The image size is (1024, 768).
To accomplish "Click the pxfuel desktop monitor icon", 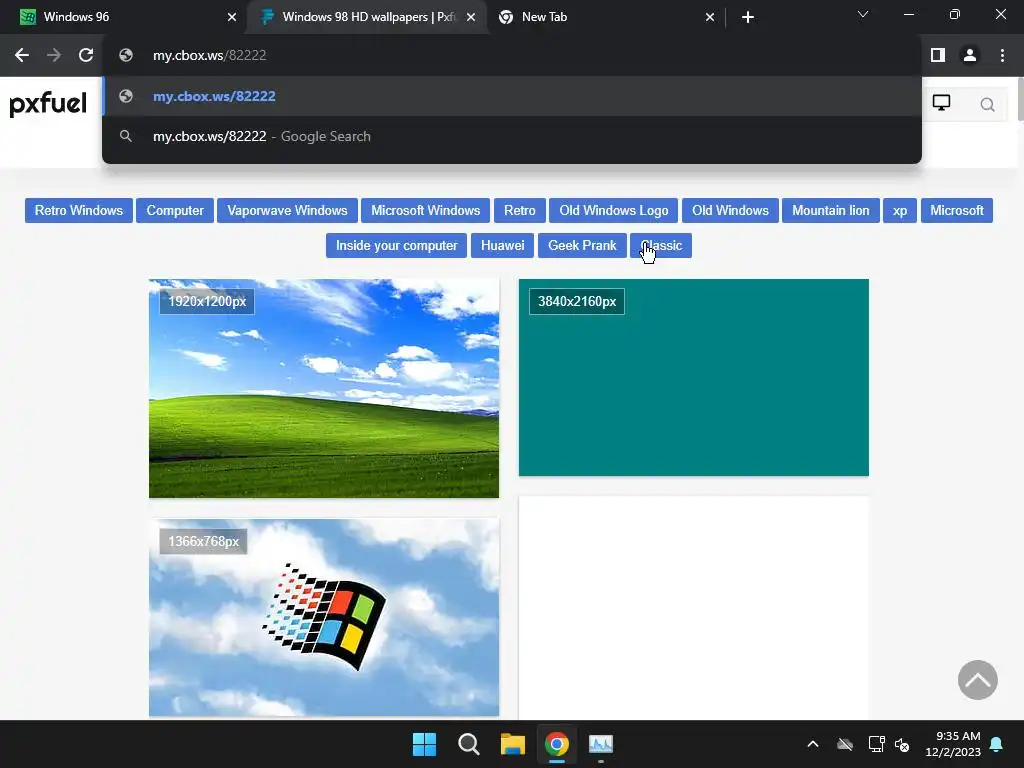I will tap(941, 103).
